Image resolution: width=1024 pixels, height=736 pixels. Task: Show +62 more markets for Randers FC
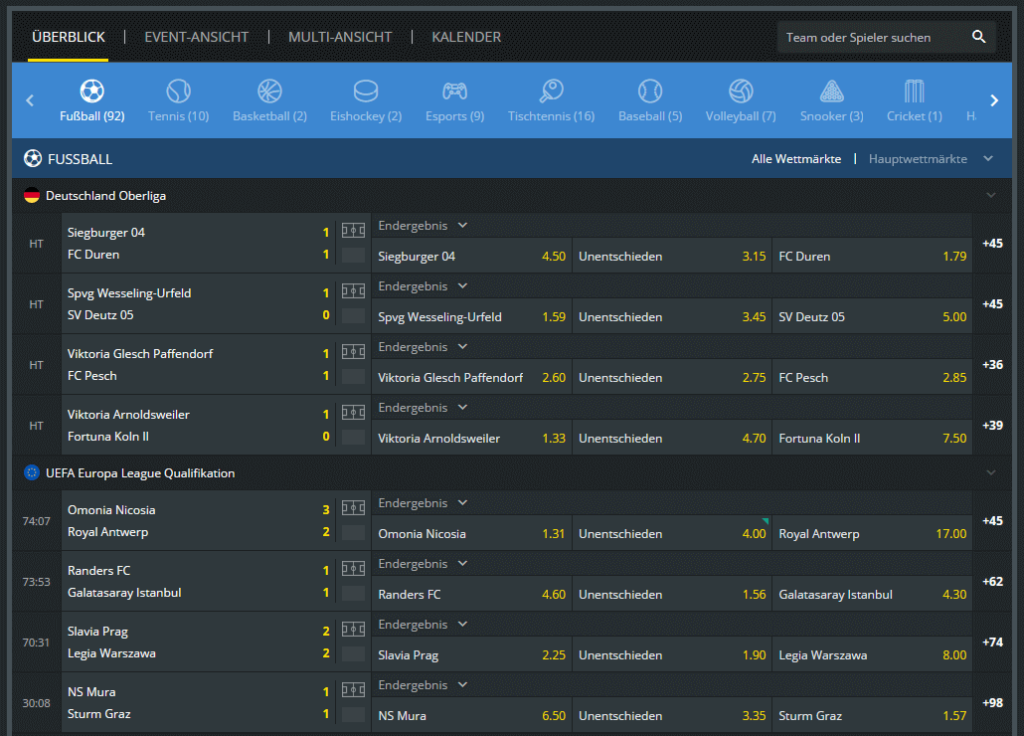tap(992, 581)
